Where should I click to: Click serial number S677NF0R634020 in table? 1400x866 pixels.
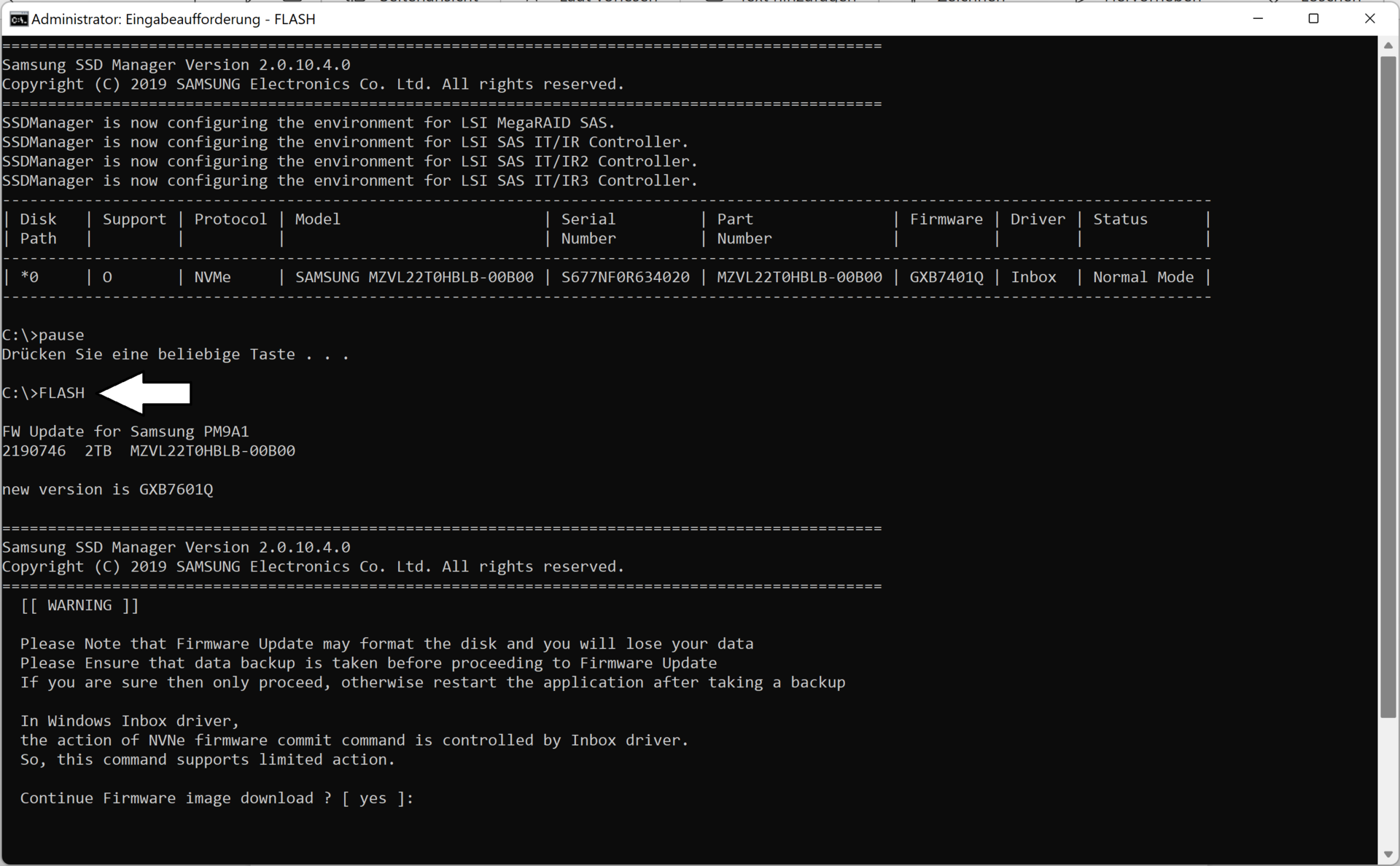click(625, 277)
